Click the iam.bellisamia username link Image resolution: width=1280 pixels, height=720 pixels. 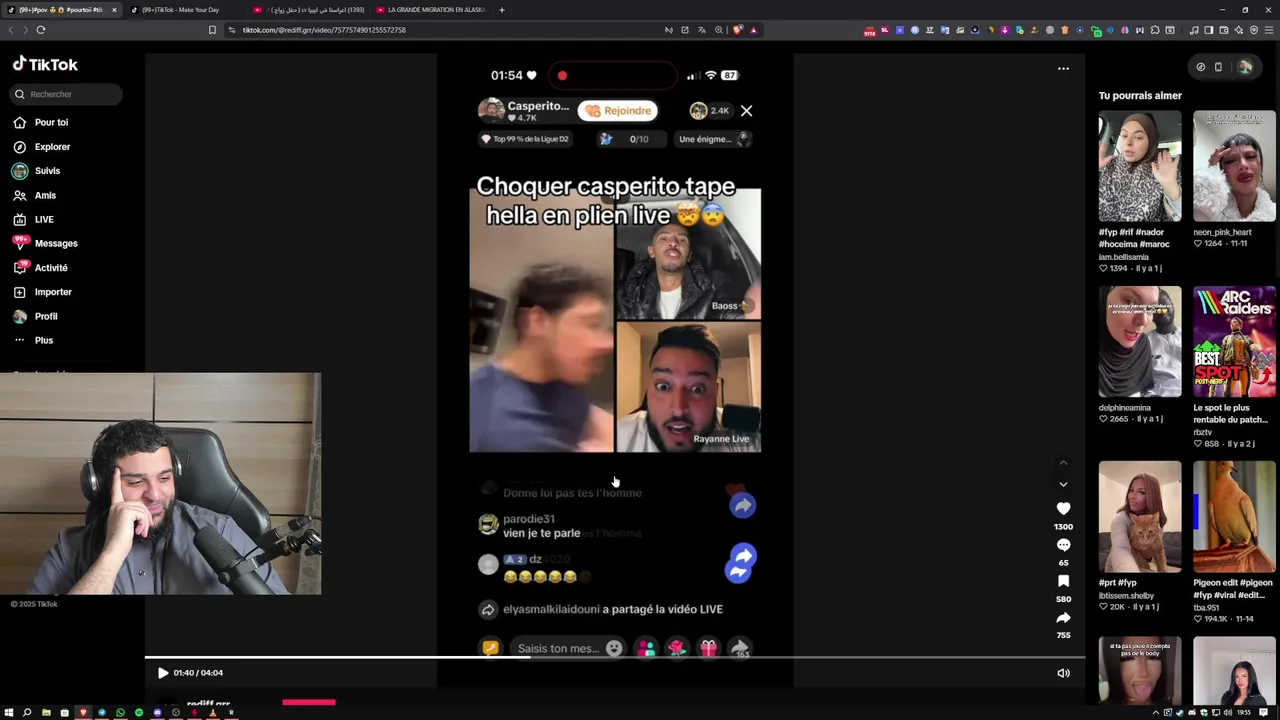click(x=1124, y=257)
